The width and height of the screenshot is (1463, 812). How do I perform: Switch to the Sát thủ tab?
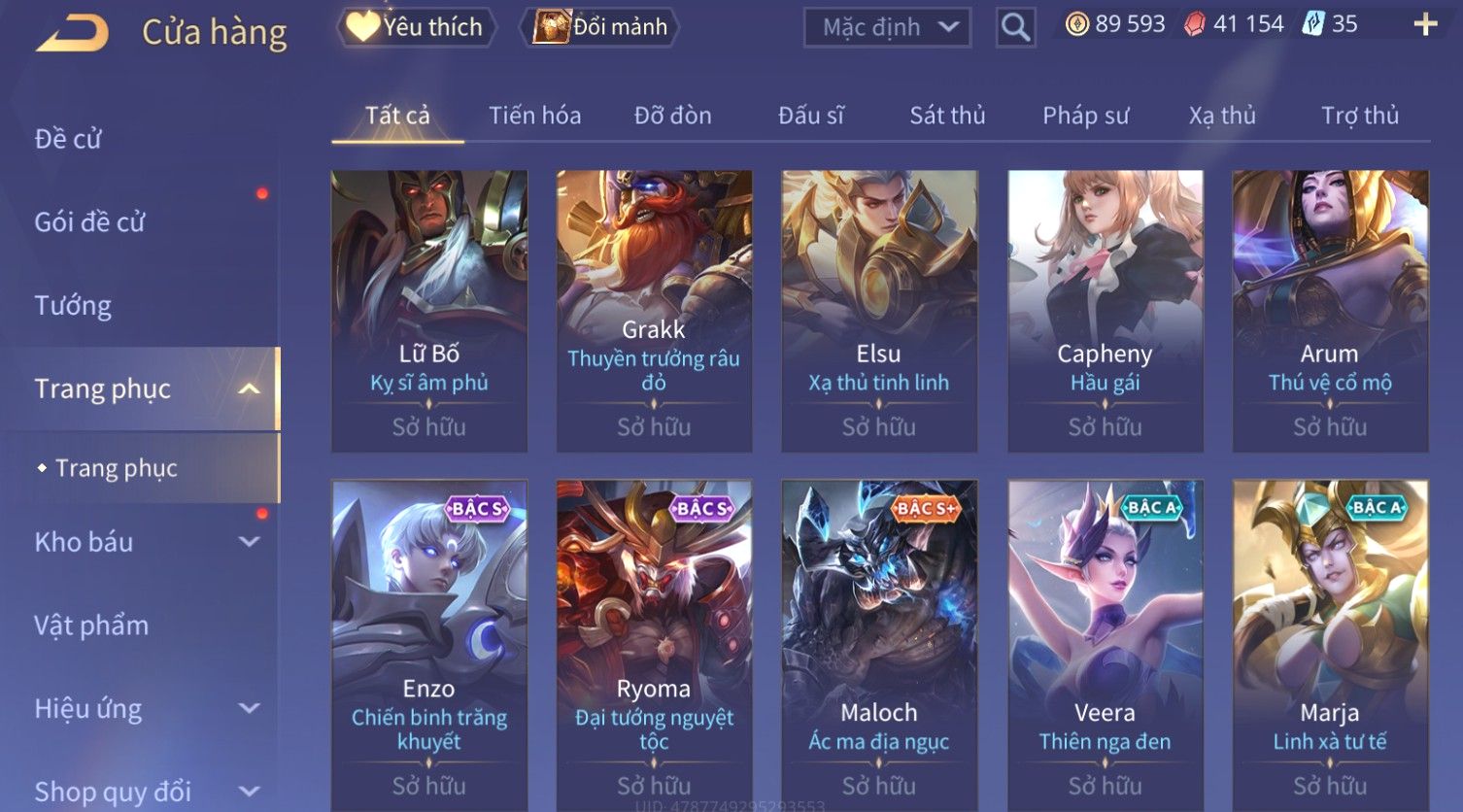(947, 116)
